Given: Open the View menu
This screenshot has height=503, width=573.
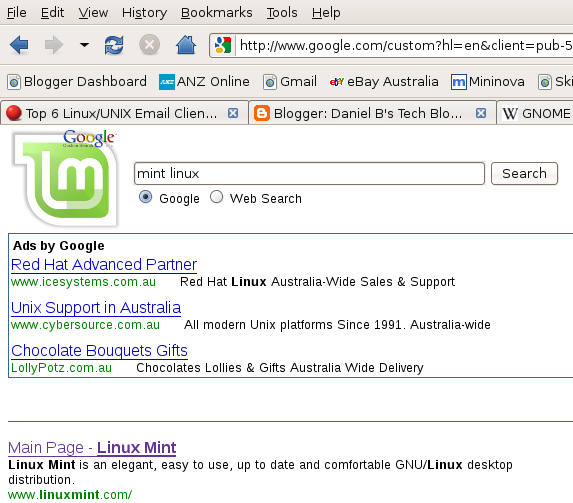Looking at the screenshot, I should (x=93, y=13).
